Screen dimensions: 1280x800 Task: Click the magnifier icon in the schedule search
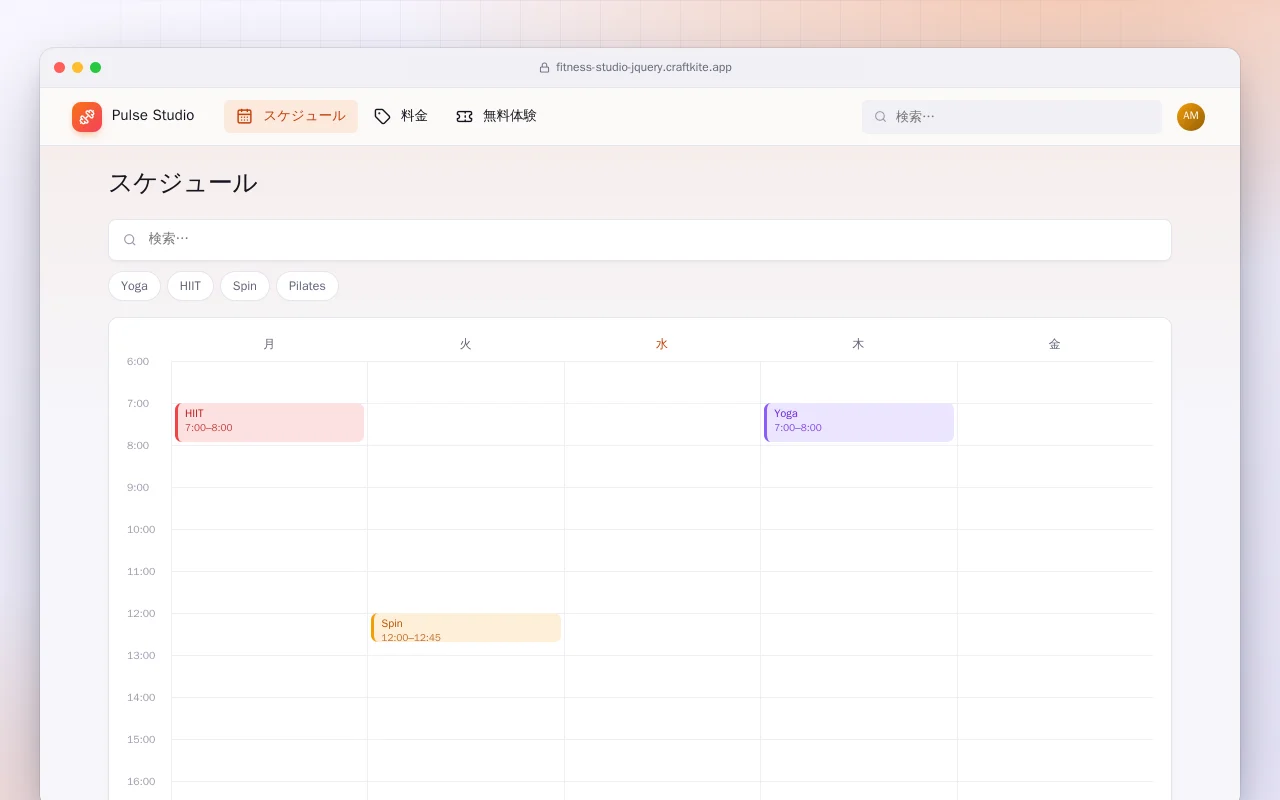click(130, 240)
